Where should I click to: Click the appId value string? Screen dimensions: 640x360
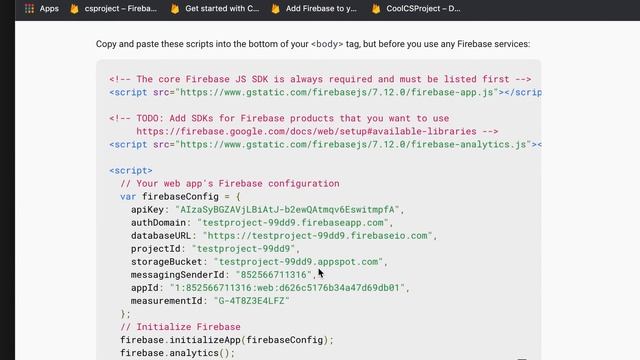pyautogui.click(x=287, y=288)
